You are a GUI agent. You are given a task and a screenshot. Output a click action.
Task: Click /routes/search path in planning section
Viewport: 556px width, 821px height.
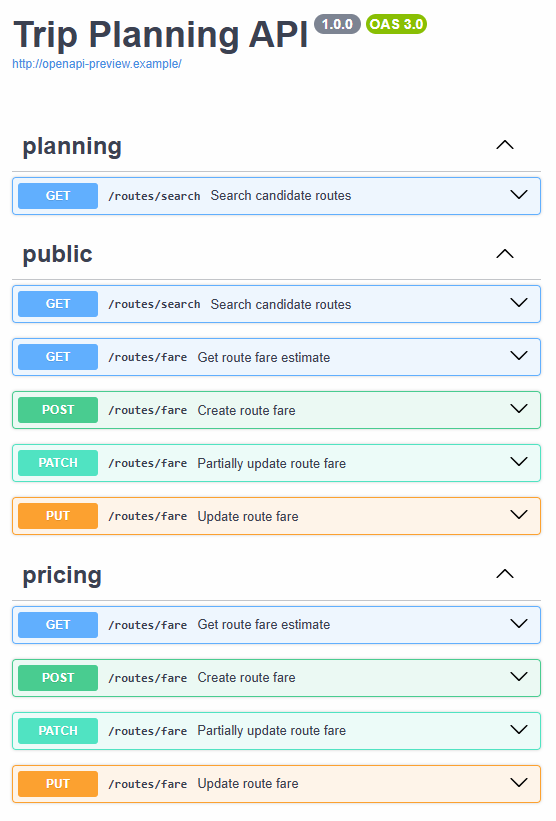point(154,196)
